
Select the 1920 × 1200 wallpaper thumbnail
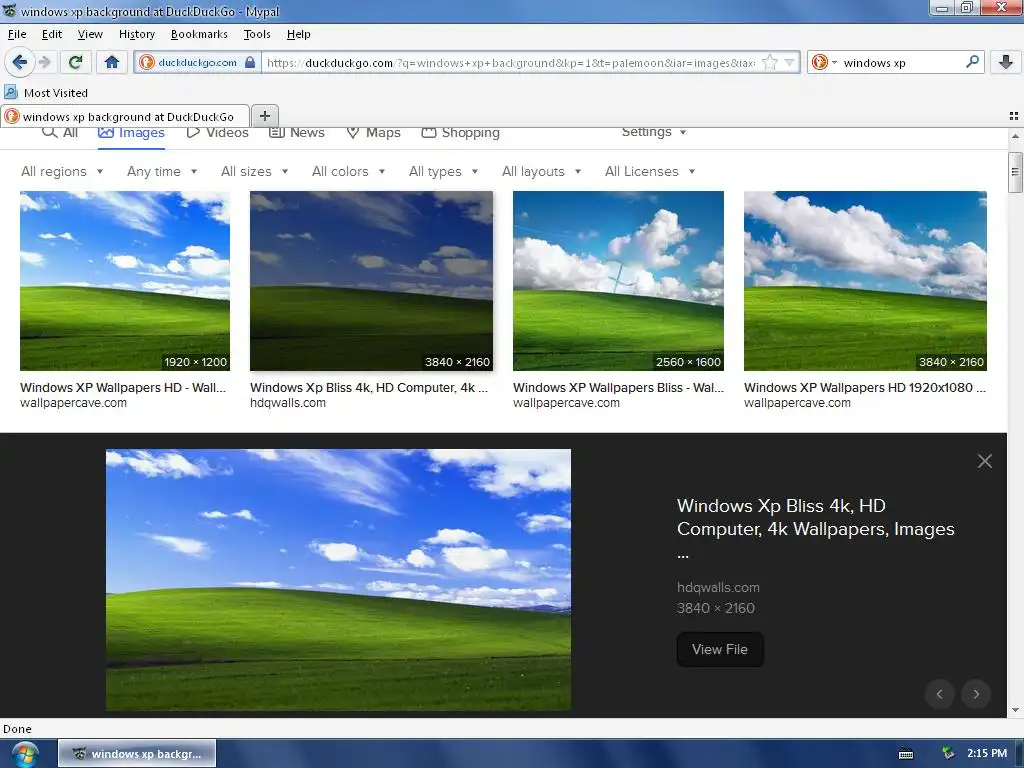click(125, 281)
